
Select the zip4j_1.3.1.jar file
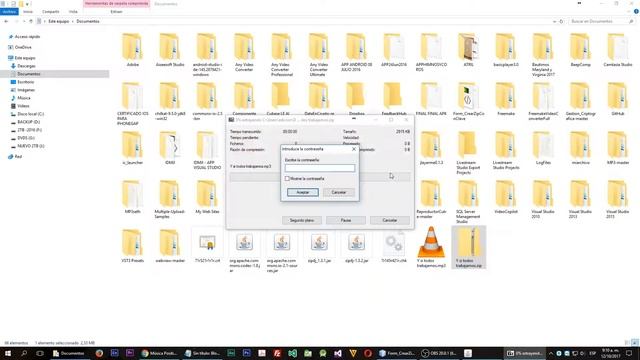[x=319, y=246]
